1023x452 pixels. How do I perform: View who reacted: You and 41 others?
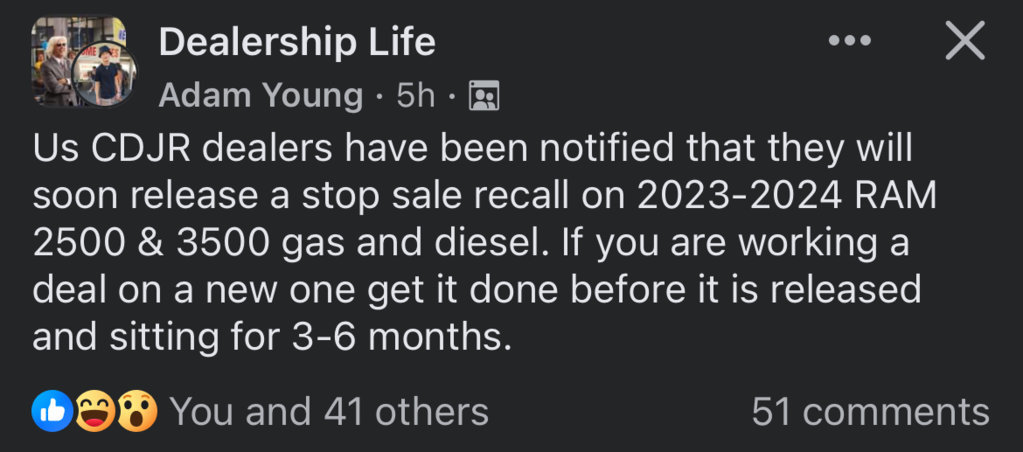(329, 412)
